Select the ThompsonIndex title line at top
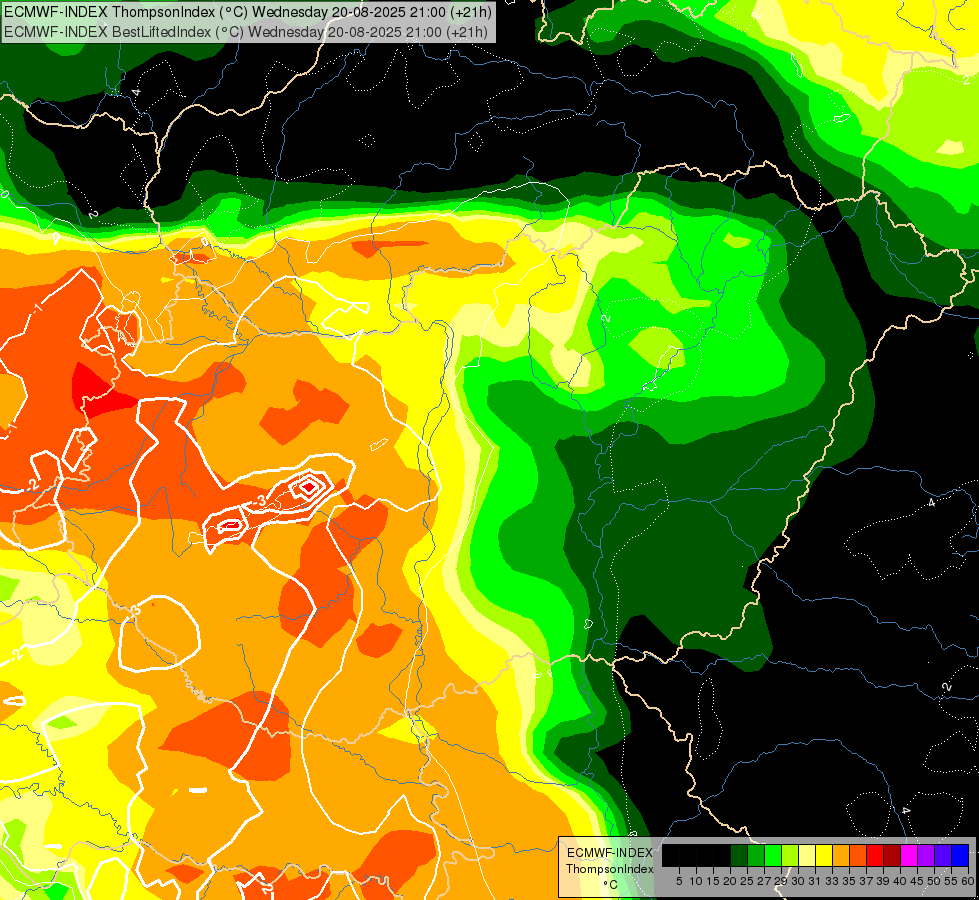 248,11
